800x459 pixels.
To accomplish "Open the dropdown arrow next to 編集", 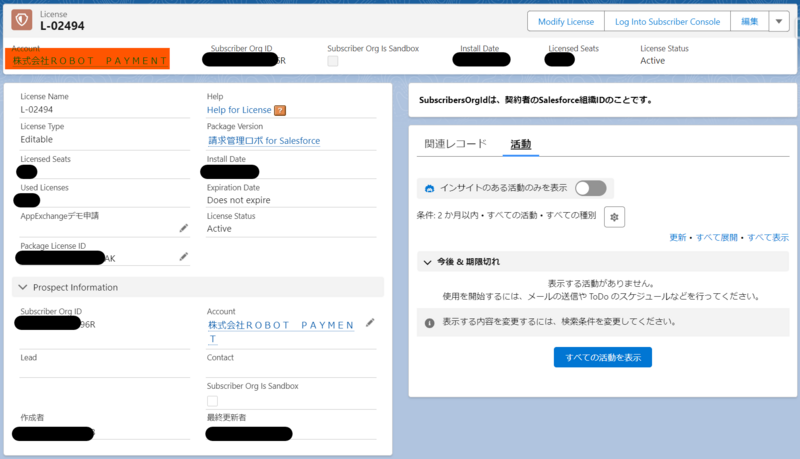I will pos(779,21).
